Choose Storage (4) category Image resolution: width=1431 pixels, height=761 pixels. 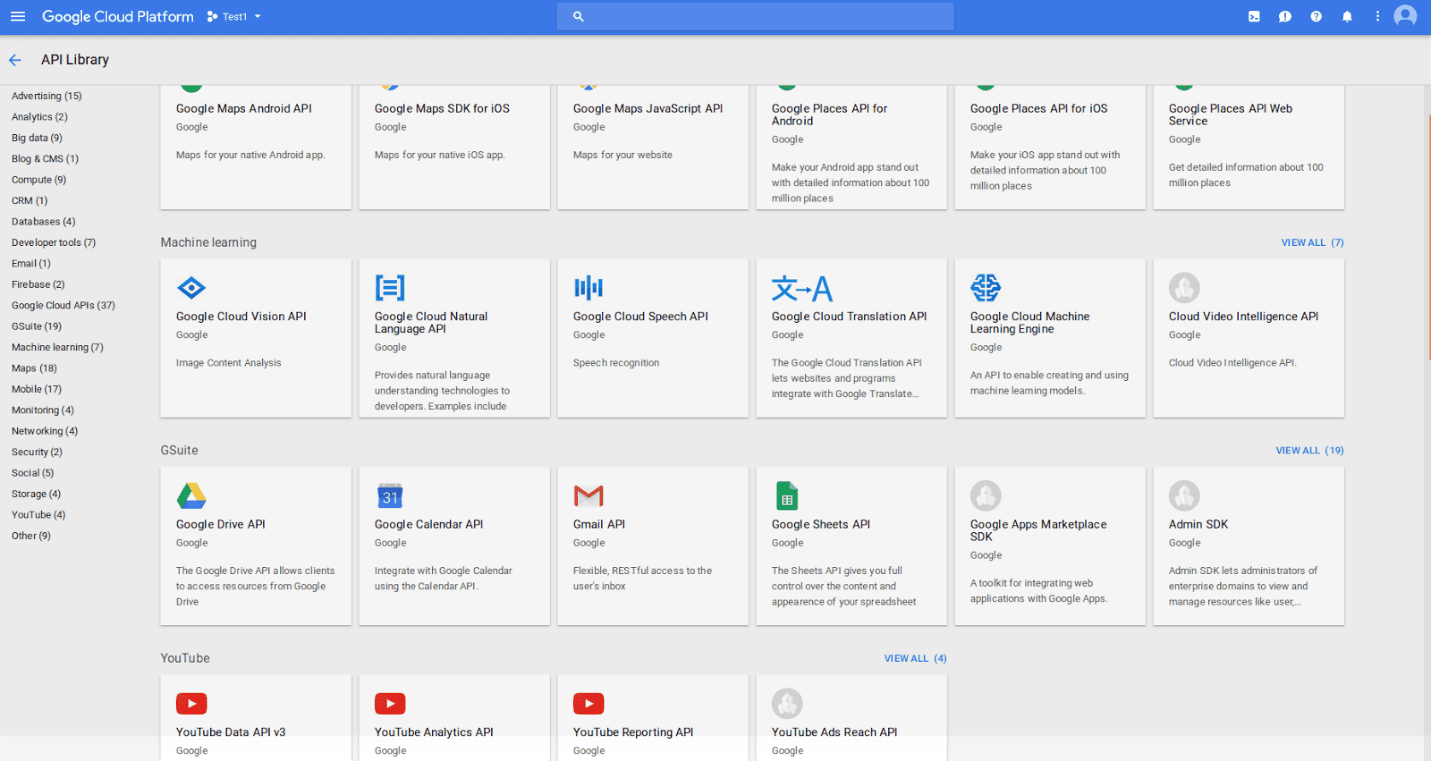coord(36,495)
